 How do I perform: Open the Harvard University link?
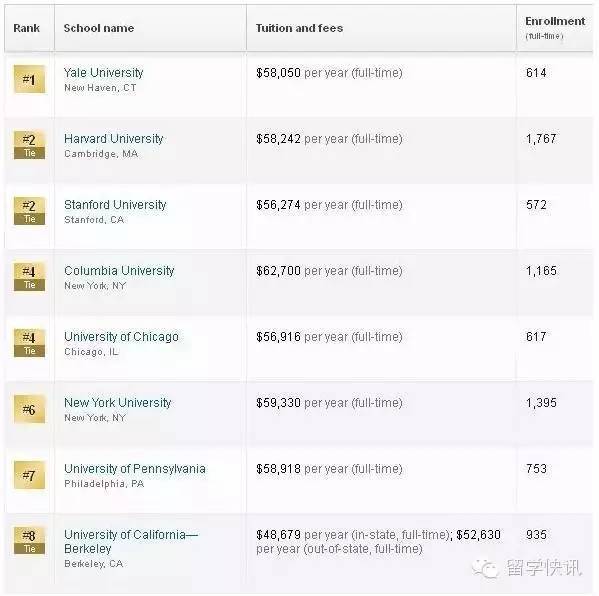113,139
